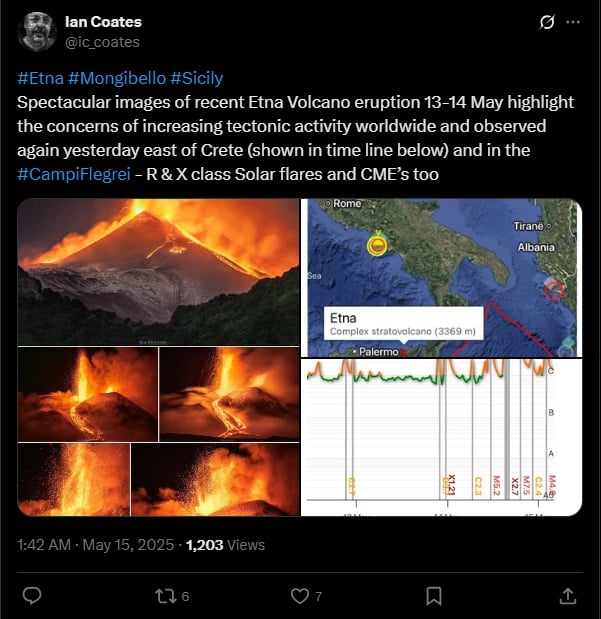Screen dimensions: 601x619
Task: Open the #Sicily hashtag
Action: coord(196,78)
